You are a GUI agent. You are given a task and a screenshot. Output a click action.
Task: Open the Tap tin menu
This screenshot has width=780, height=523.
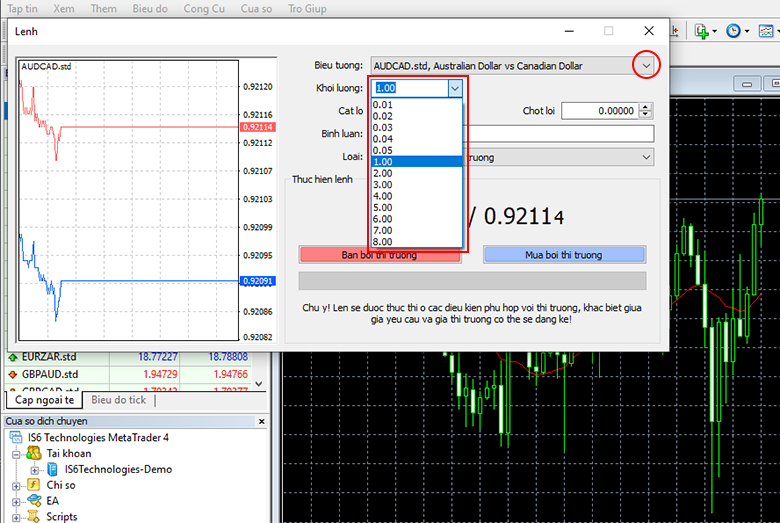(22, 8)
